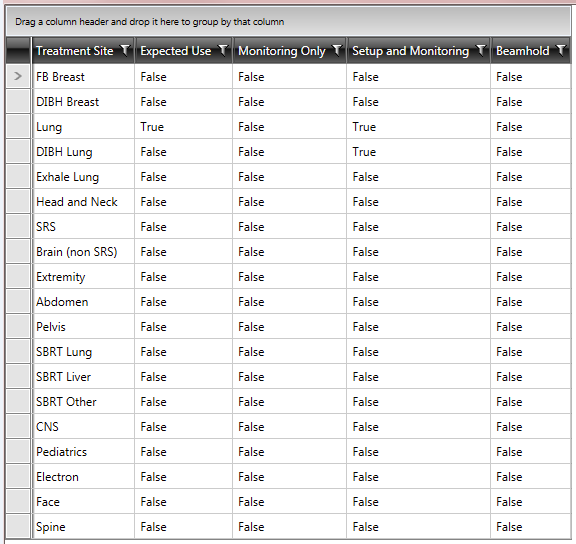Sort by Monitoring Only column header

(x=282, y=51)
